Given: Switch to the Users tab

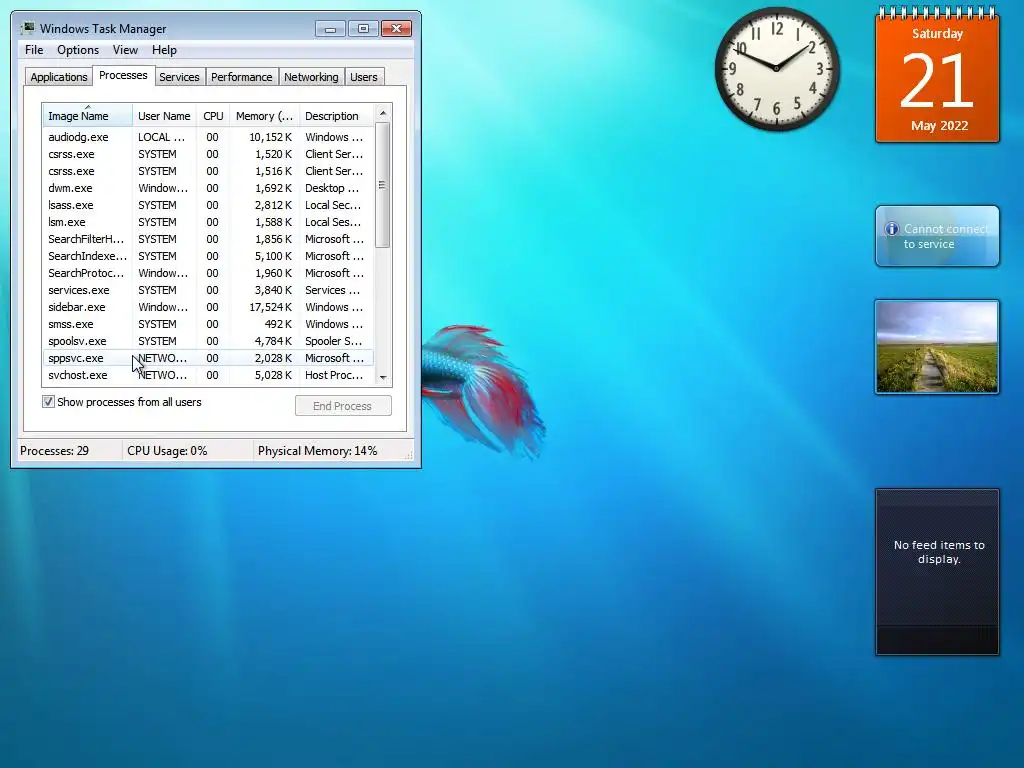Looking at the screenshot, I should tap(363, 77).
